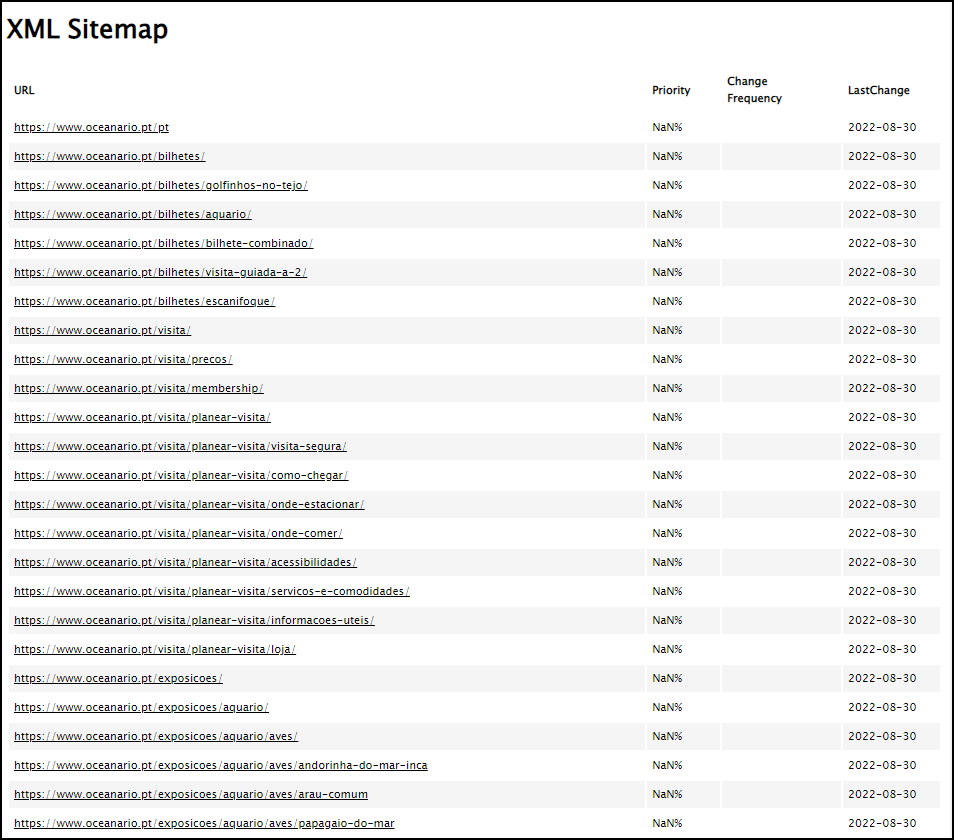Open the /exposicoes/ link
Screen dimensions: 954x840
click(x=118, y=678)
